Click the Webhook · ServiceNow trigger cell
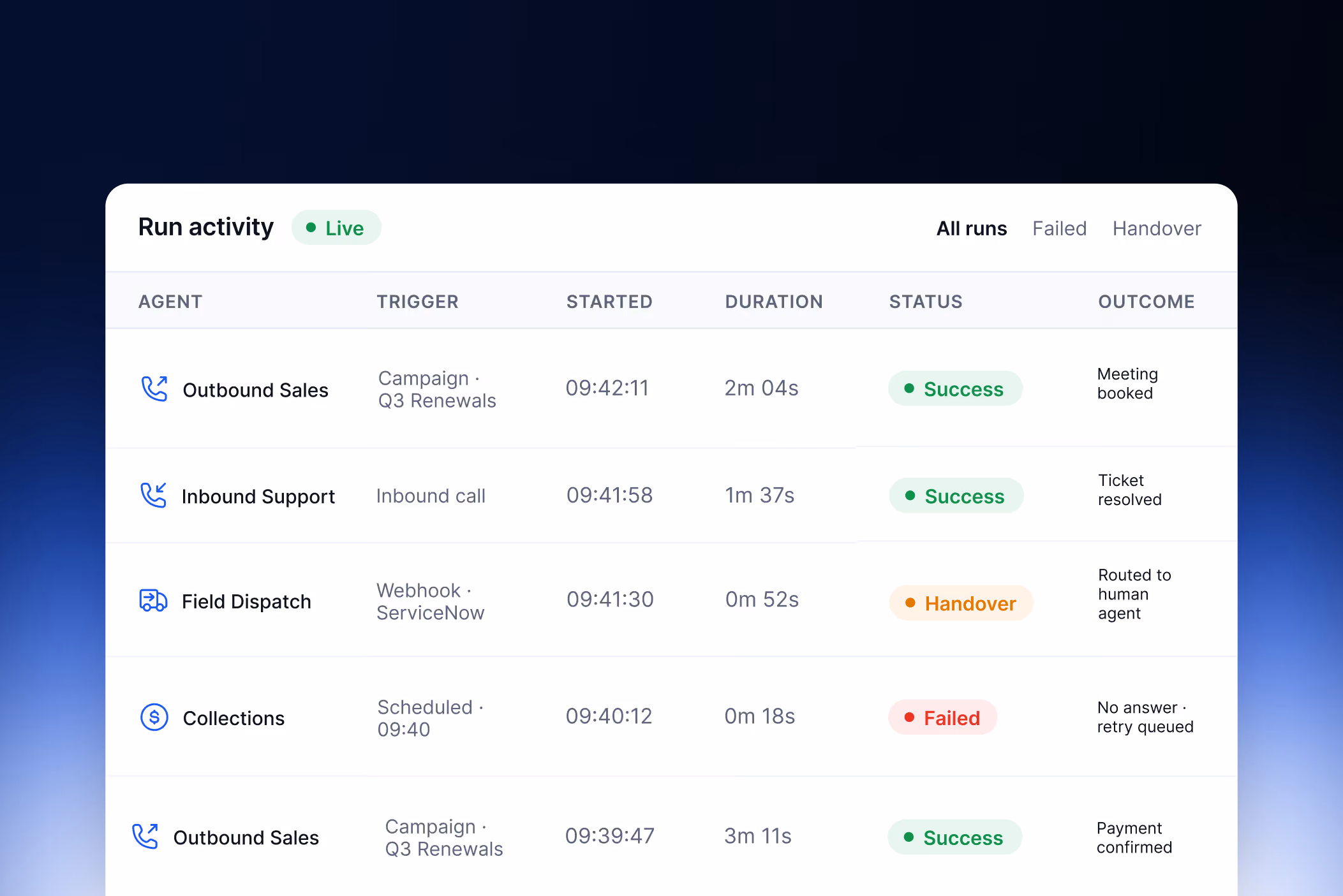The height and width of the screenshot is (896, 1343). coord(430,601)
